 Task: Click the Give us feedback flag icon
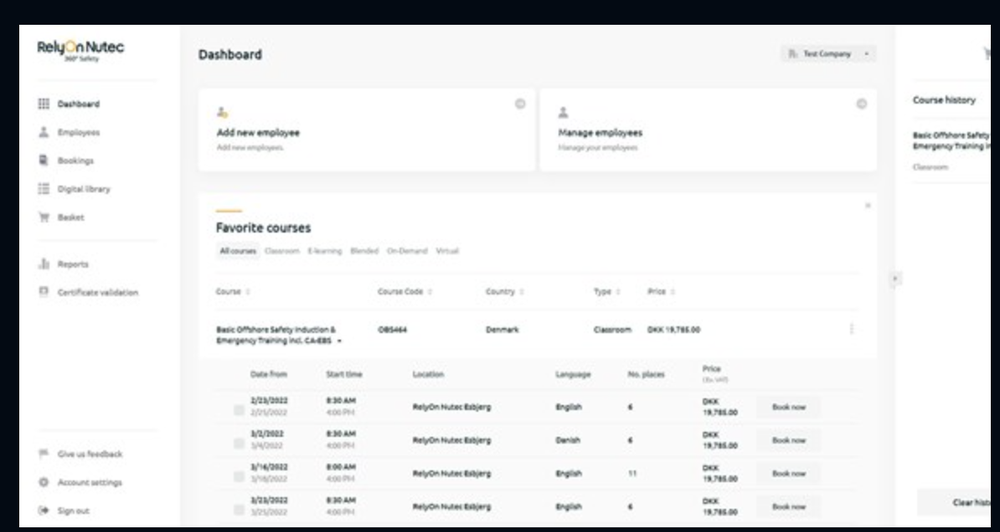[x=43, y=454]
